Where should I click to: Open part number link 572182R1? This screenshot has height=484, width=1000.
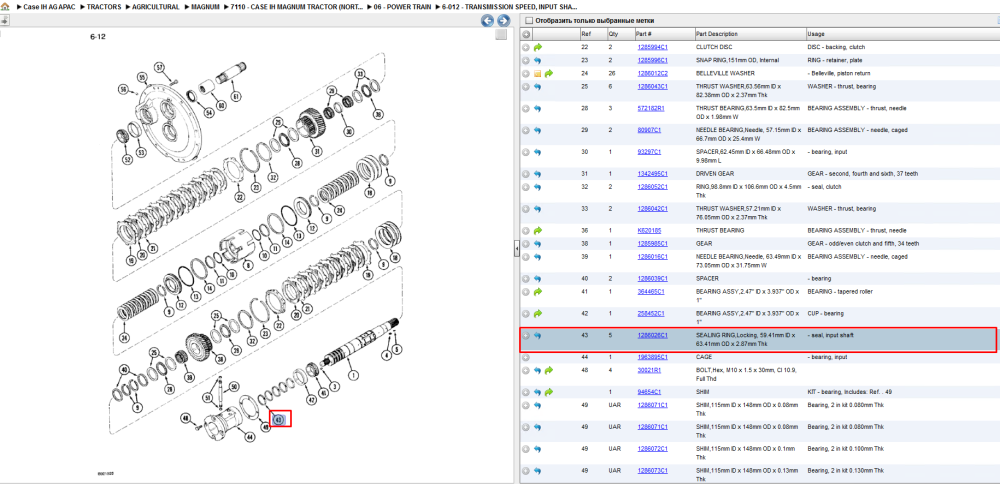651,108
